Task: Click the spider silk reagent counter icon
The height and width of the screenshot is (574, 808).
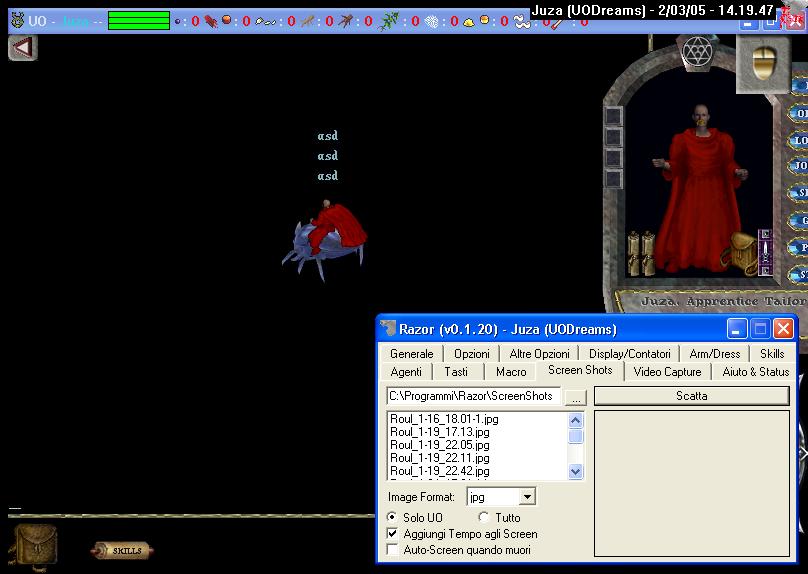Action: click(x=432, y=22)
